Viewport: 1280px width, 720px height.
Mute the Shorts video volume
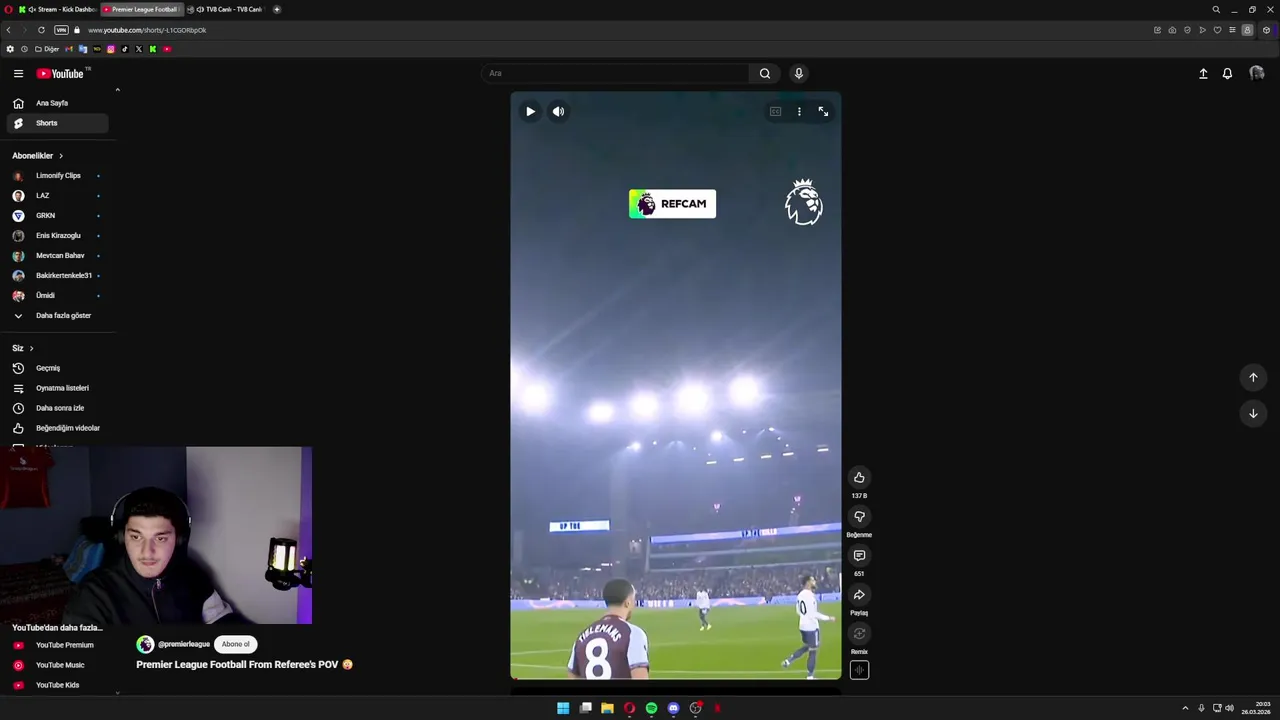click(559, 111)
